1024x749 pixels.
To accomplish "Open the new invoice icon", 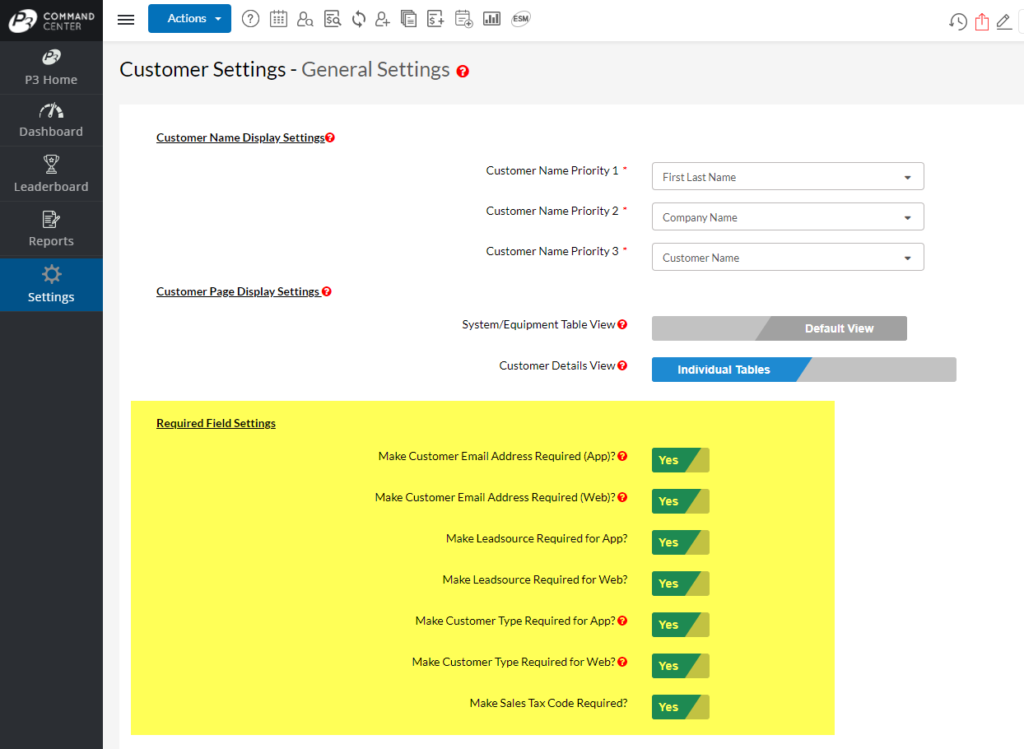I will [435, 19].
